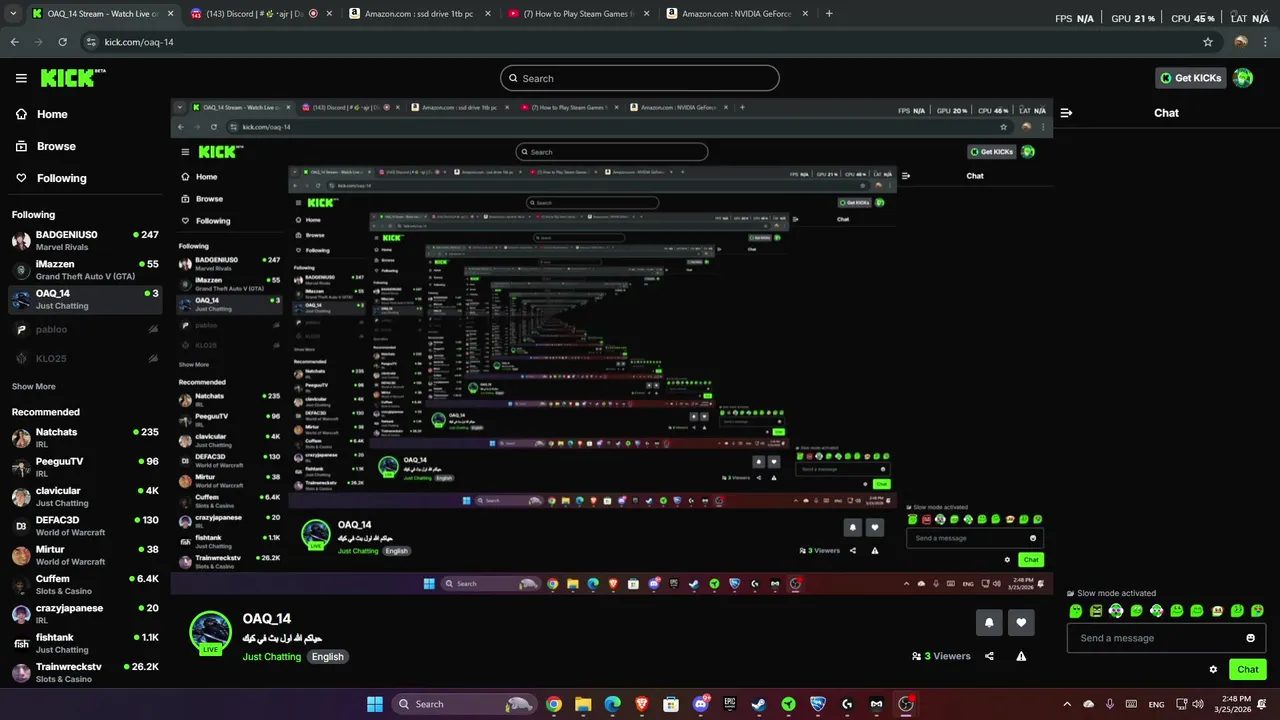Click the green Chat send button
This screenshot has height=720, width=1280.
pyautogui.click(x=1248, y=669)
